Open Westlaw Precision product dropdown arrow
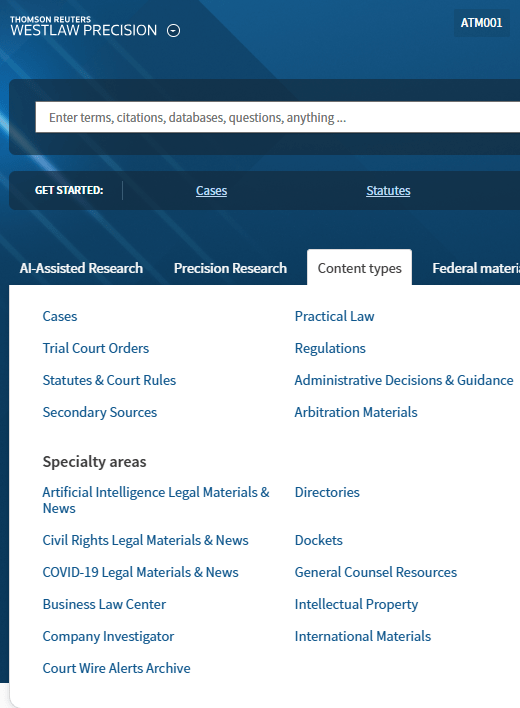 point(173,31)
